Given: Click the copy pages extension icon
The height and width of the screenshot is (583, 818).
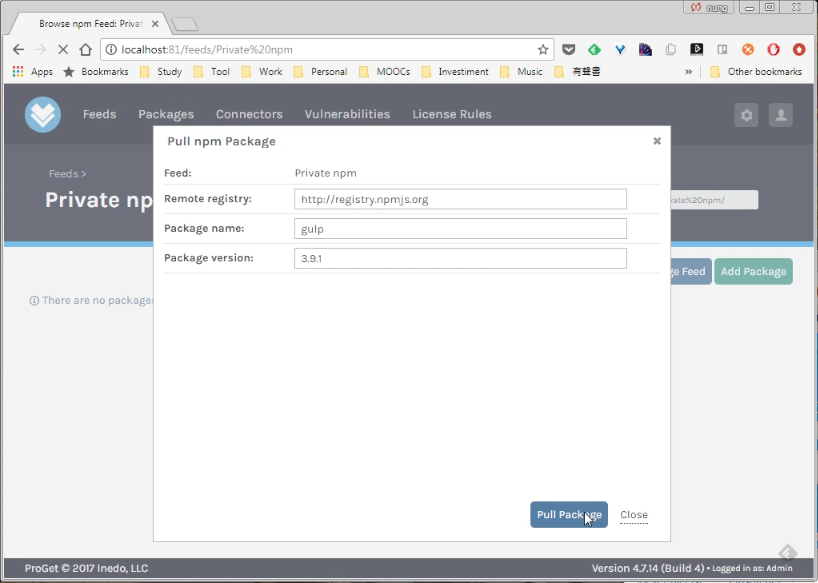Looking at the screenshot, I should pyautogui.click(x=671, y=50).
